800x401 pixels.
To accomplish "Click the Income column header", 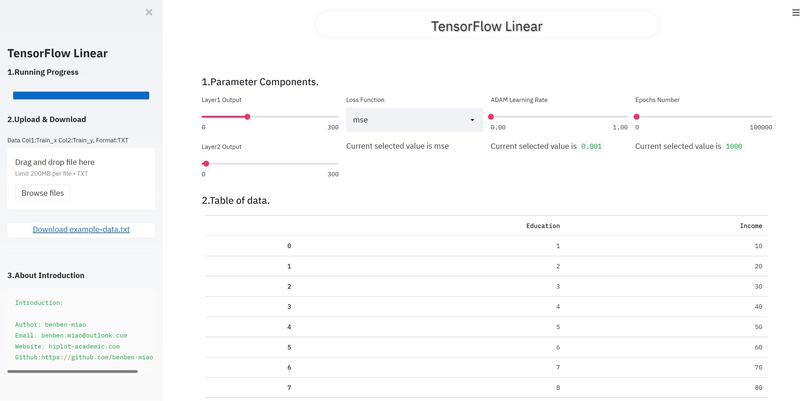I will pos(750,226).
